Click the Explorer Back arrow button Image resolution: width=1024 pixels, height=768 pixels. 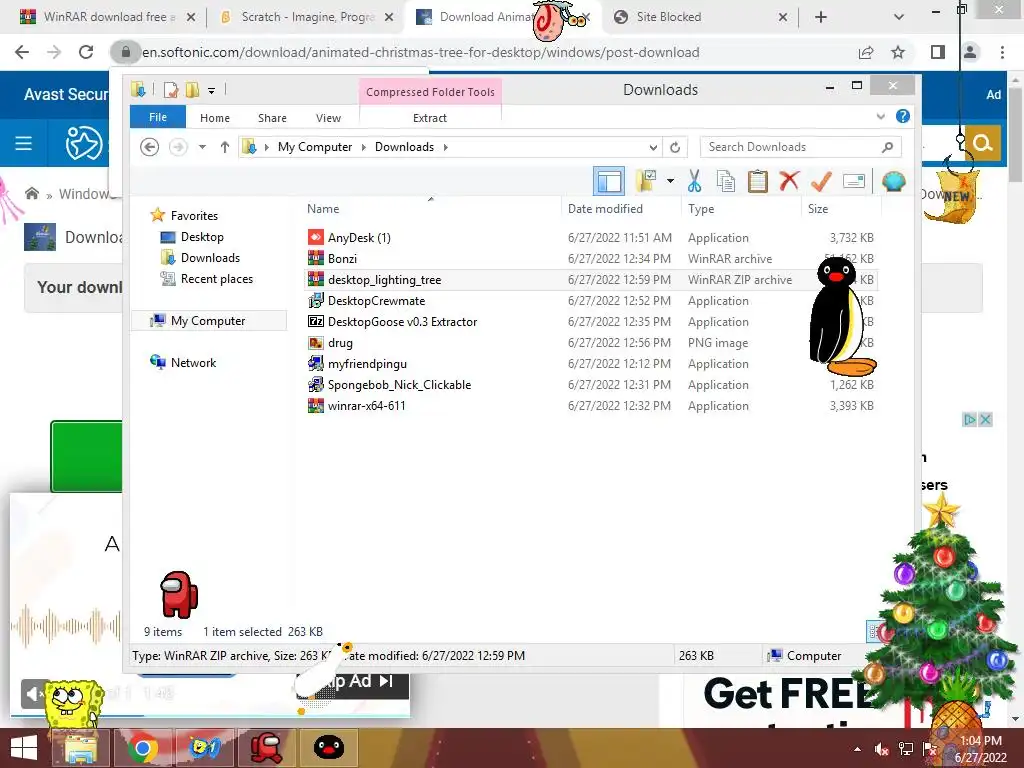[x=150, y=147]
